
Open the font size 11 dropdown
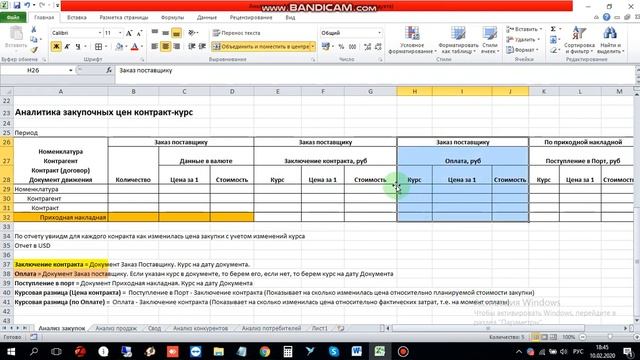120,33
